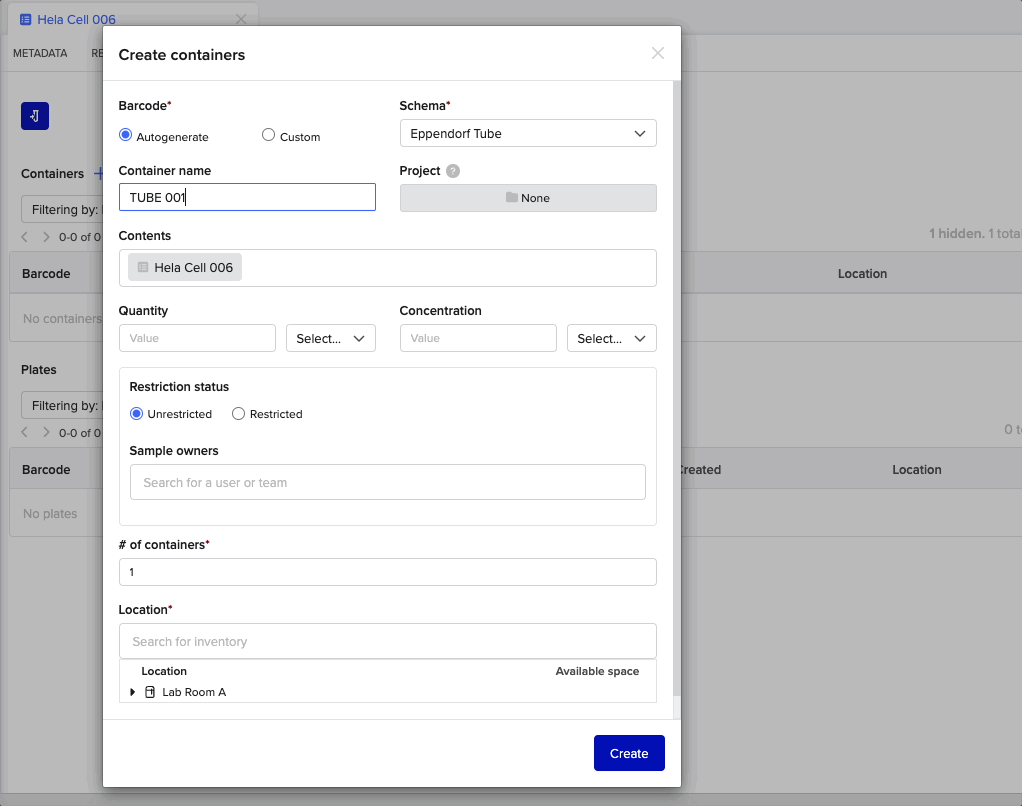Viewport: 1022px width, 806px height.
Task: Select the Autogenerate barcode option
Action: 126,135
